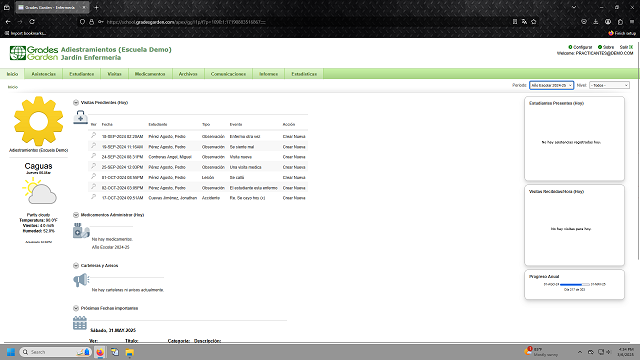View the Cuevas Jiménez, Jonathan visit magnifier
Image resolution: width=640 pixels, height=360 pixels.
[x=93, y=197]
